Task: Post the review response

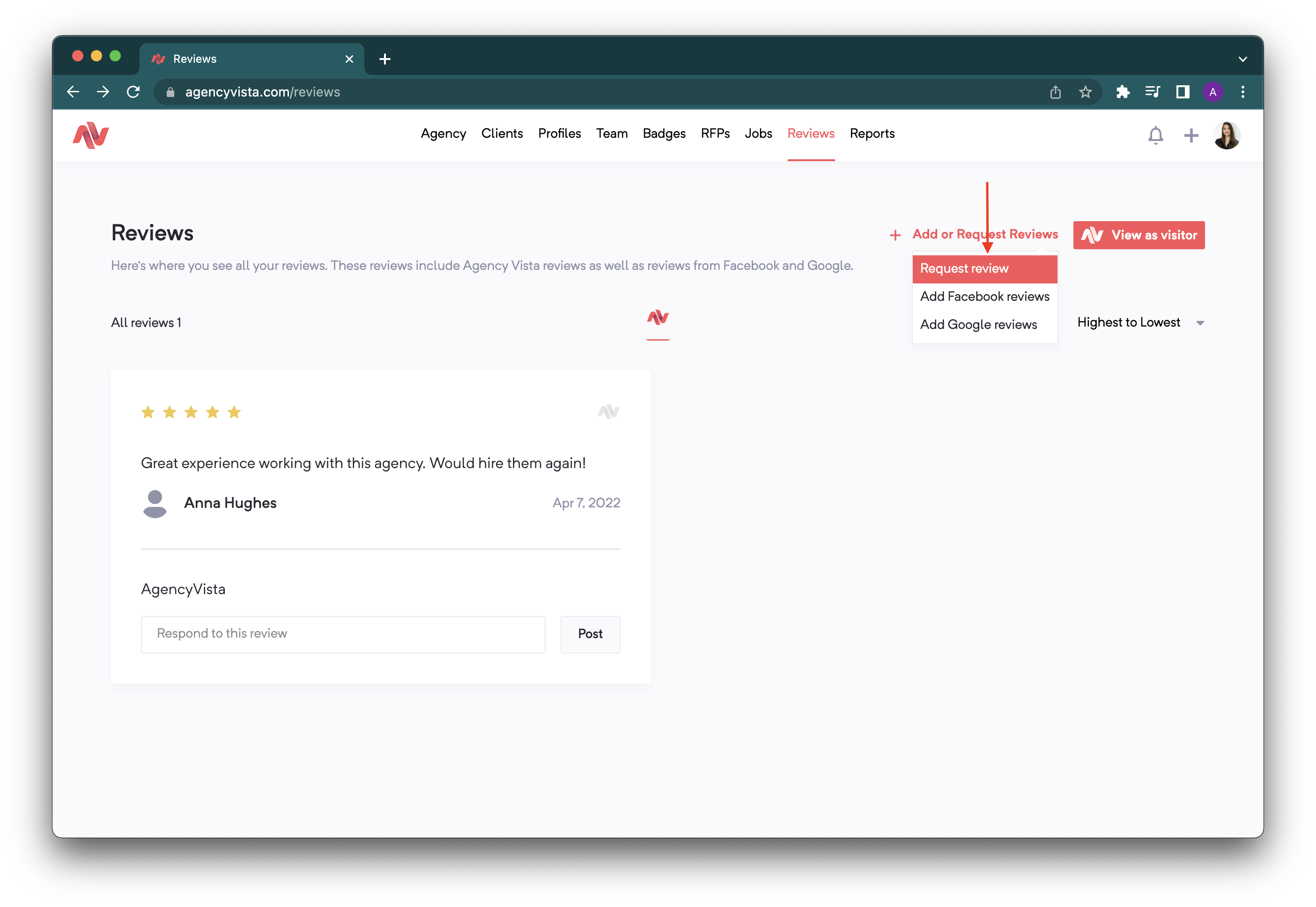Action: tap(590, 634)
